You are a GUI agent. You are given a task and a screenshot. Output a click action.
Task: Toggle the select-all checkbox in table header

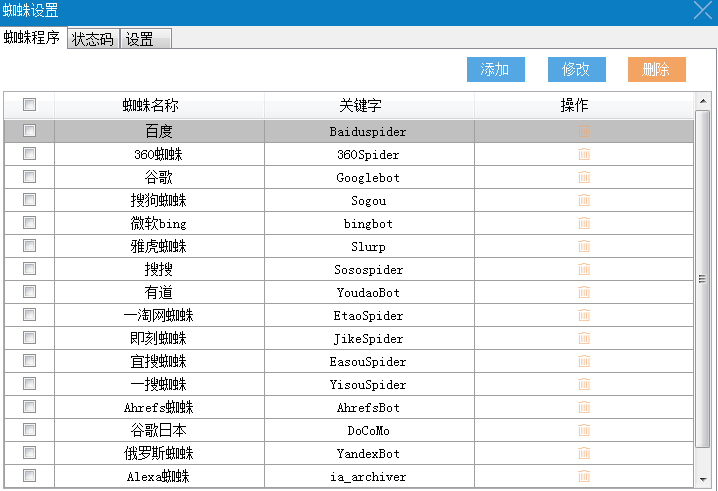click(29, 104)
